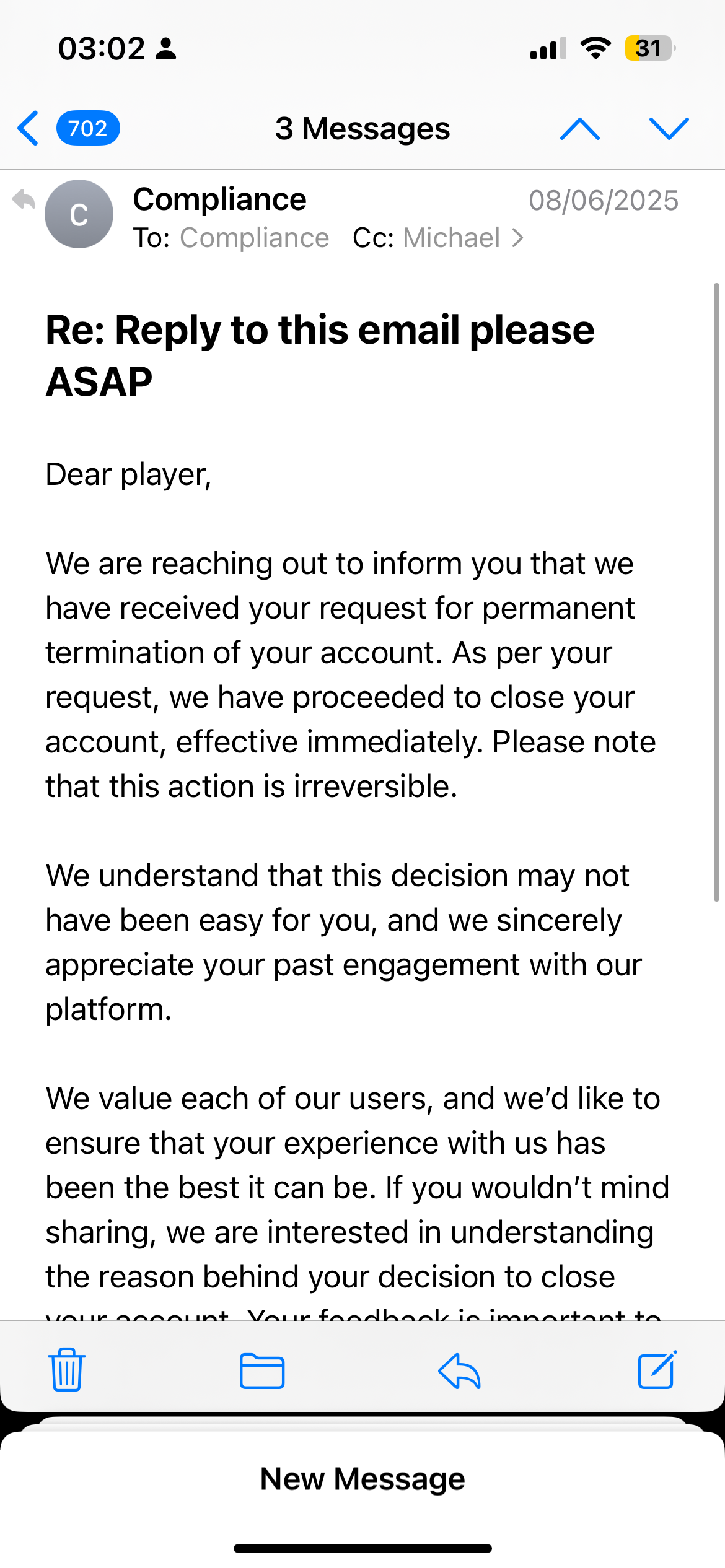Tap the 3 Messages thread title
Viewport: 725px width, 1568px height.
362,129
